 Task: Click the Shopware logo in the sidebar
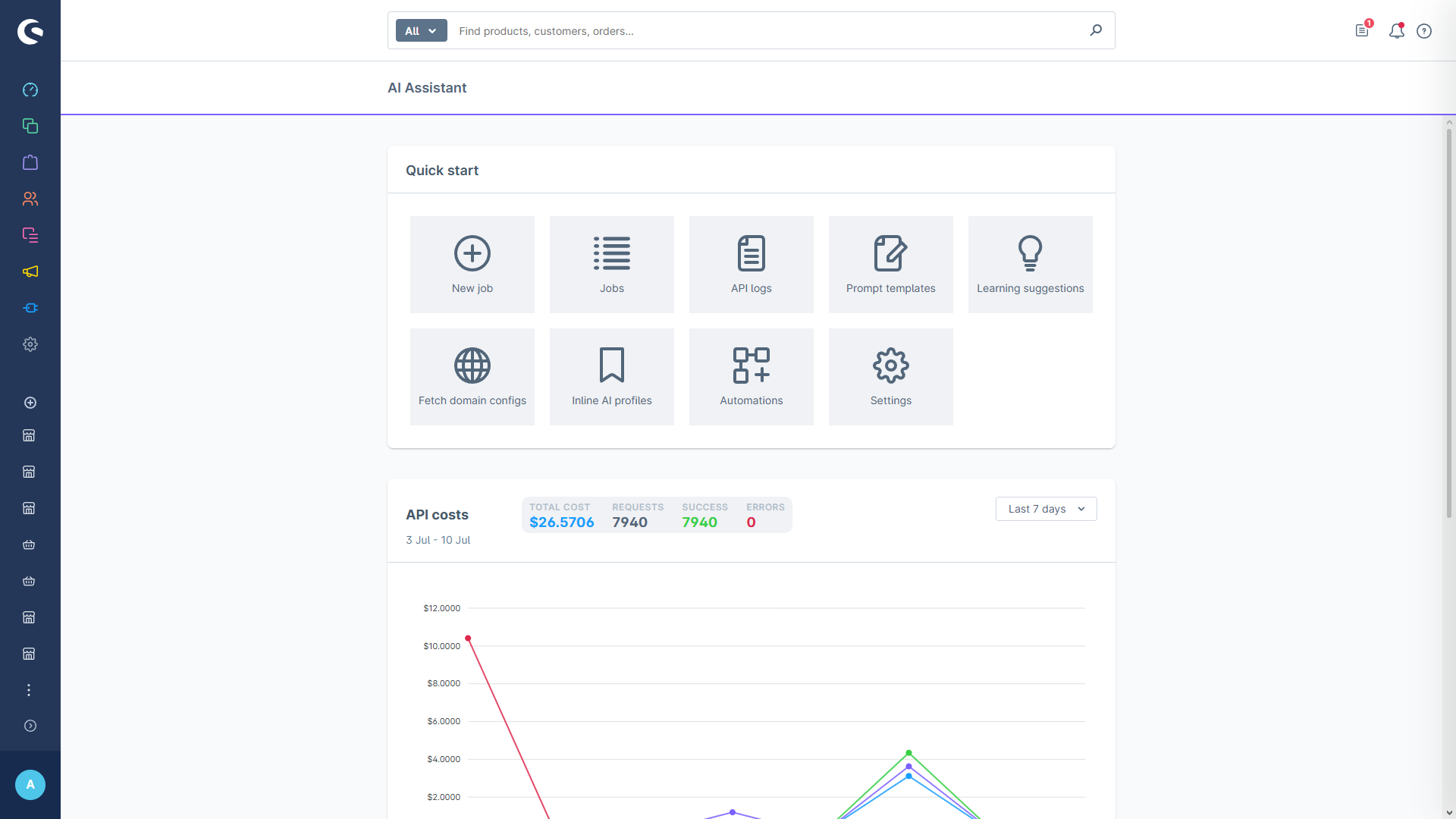click(x=30, y=31)
